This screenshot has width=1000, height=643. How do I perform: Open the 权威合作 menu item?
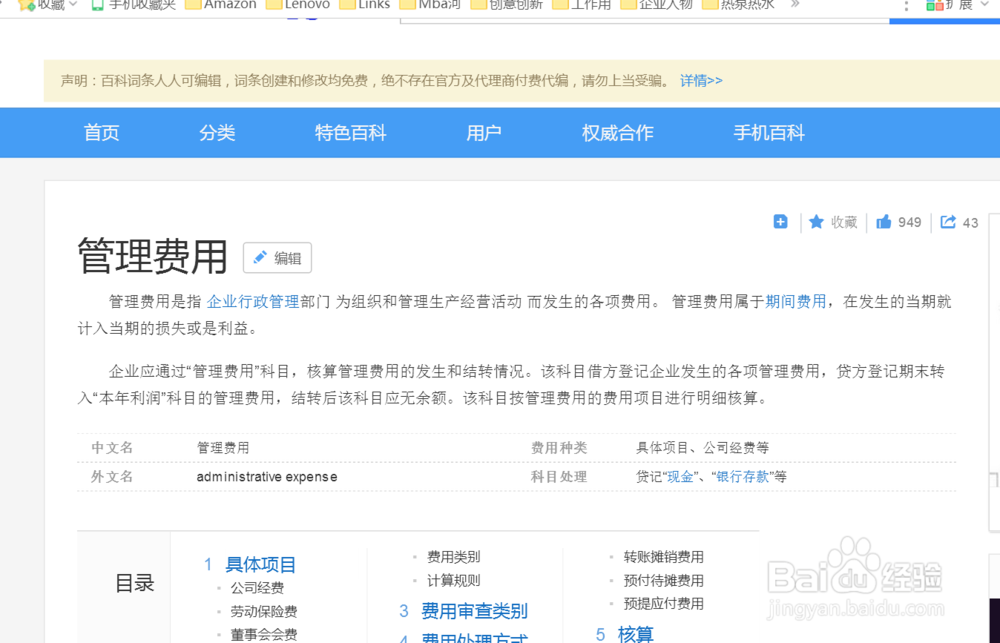pos(616,132)
